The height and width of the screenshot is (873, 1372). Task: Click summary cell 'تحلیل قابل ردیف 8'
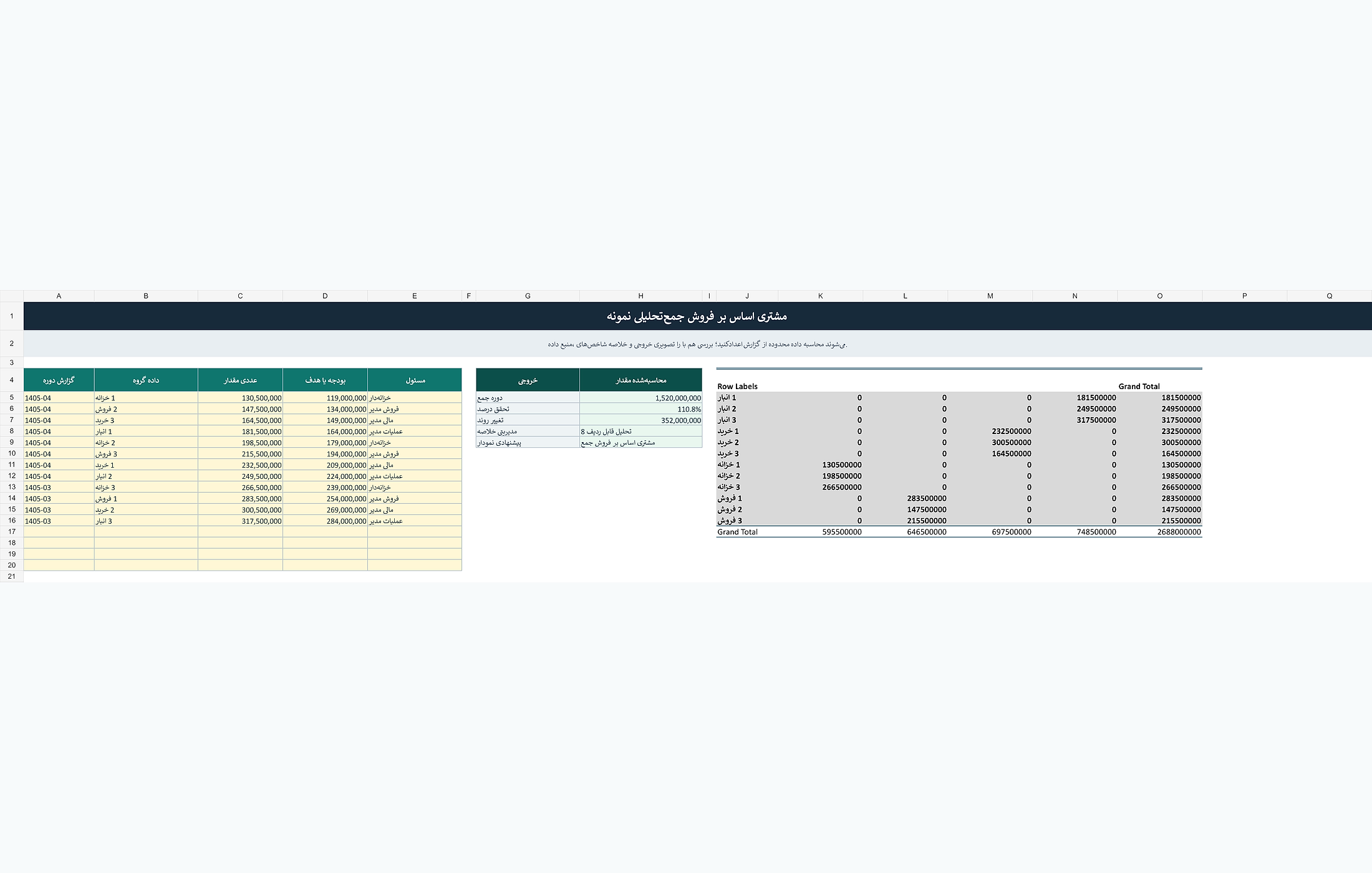point(640,432)
